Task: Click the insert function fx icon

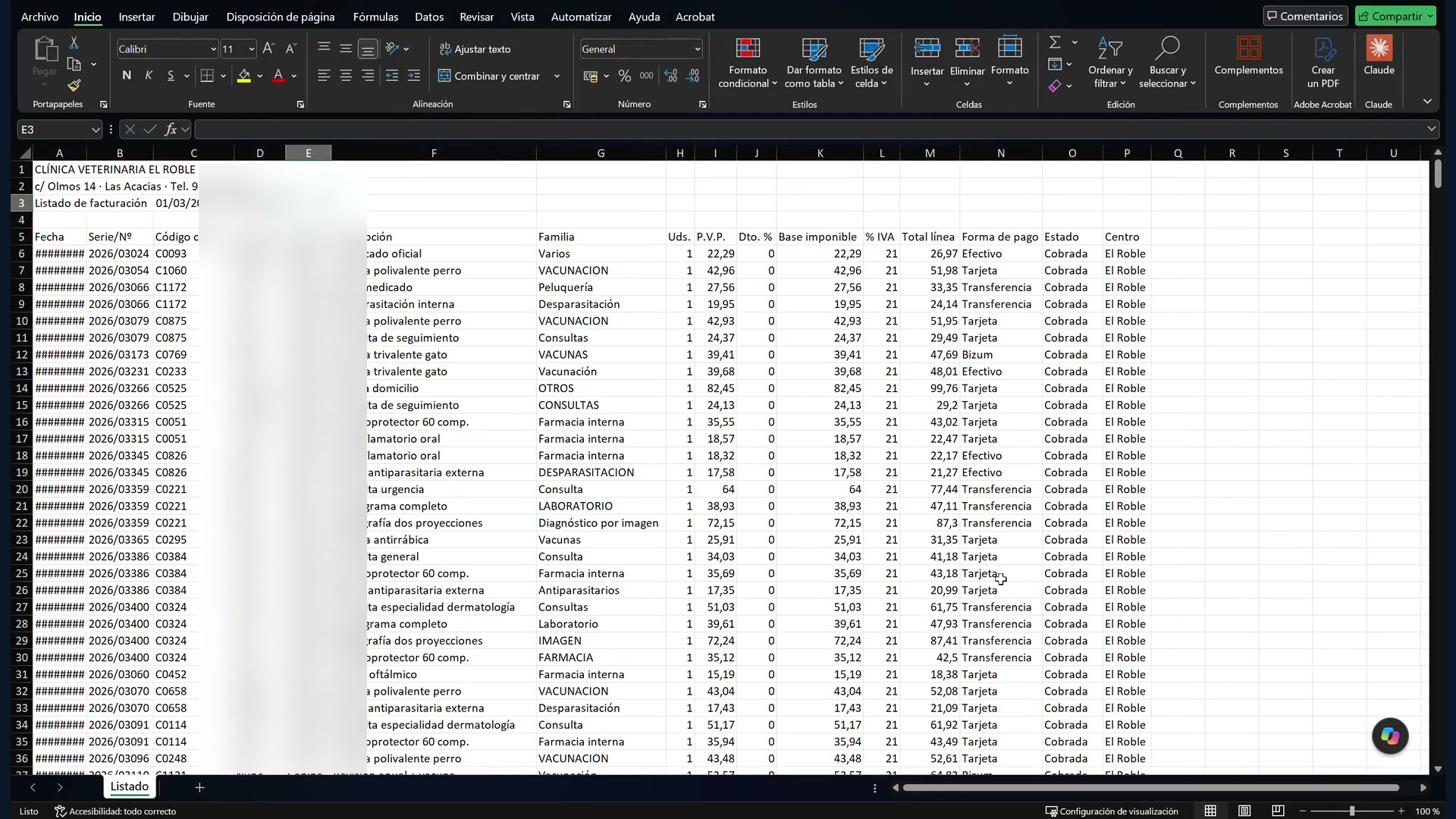Action: coord(171,130)
